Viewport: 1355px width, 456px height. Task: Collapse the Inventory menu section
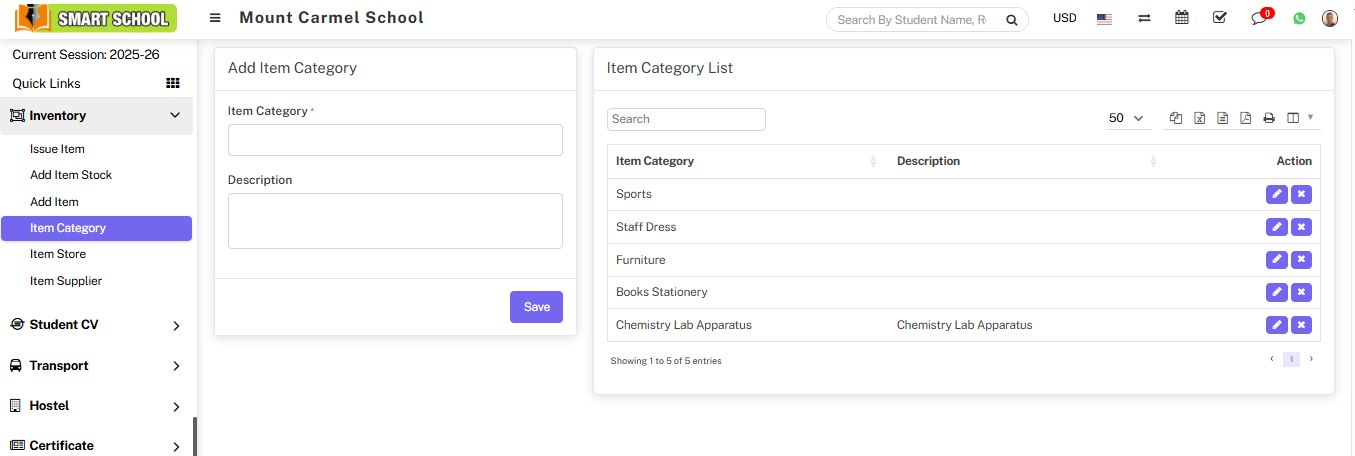(96, 116)
